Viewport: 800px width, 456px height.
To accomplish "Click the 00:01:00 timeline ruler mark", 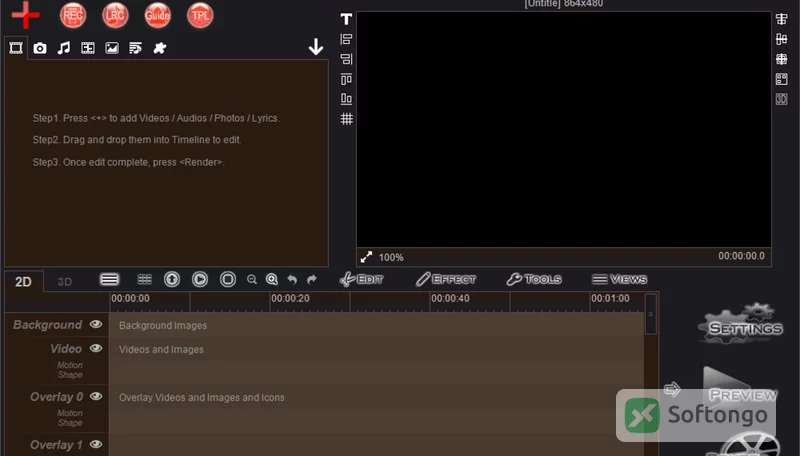I will [610, 298].
